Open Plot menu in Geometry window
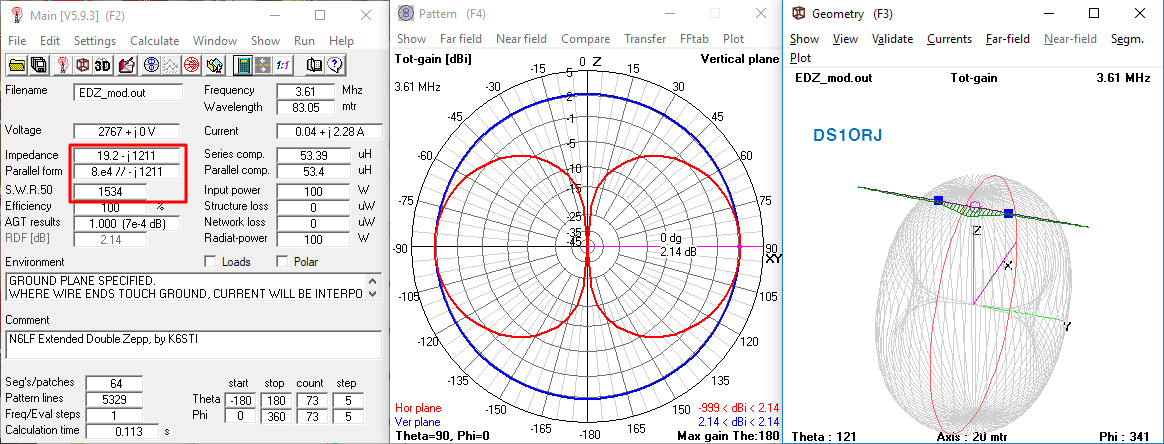1164x444 pixels. pyautogui.click(x=800, y=57)
